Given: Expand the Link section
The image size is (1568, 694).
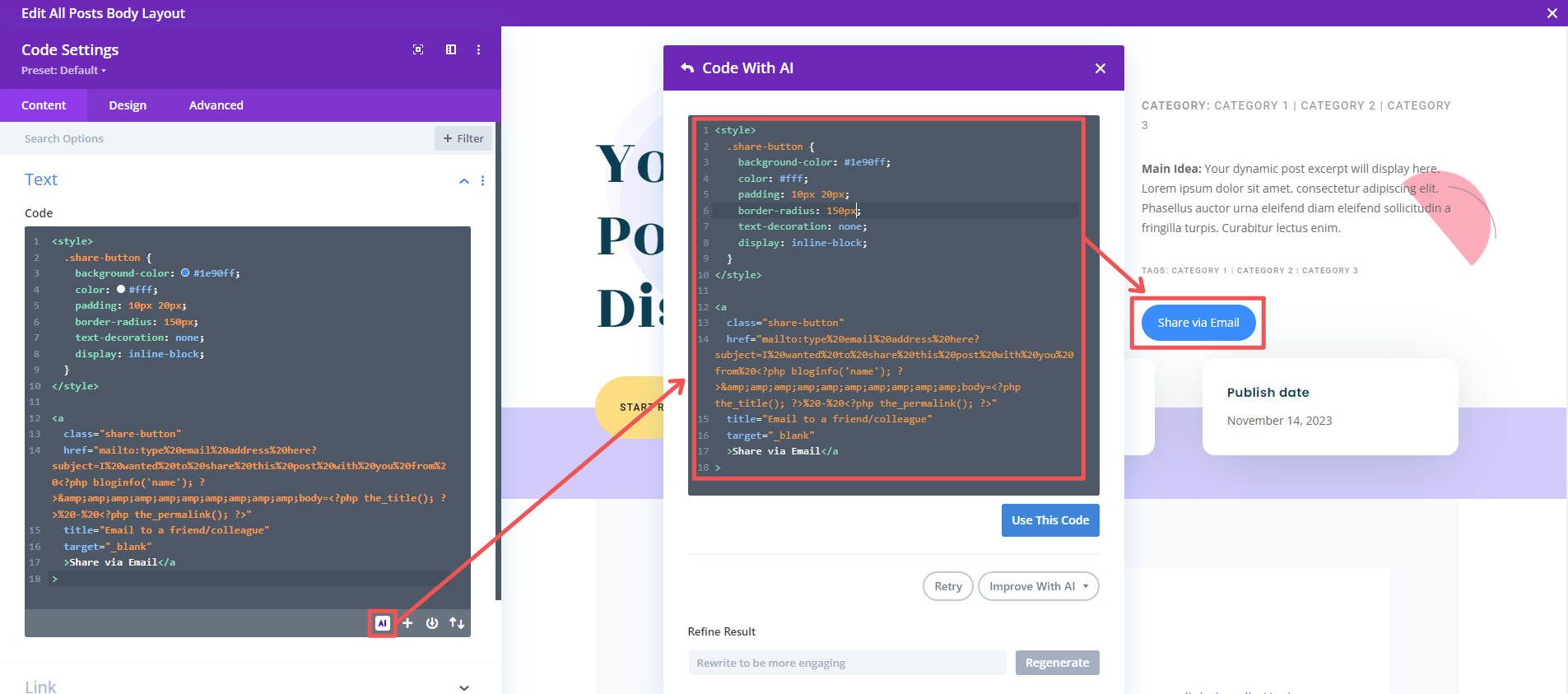Looking at the screenshot, I should pos(464,687).
